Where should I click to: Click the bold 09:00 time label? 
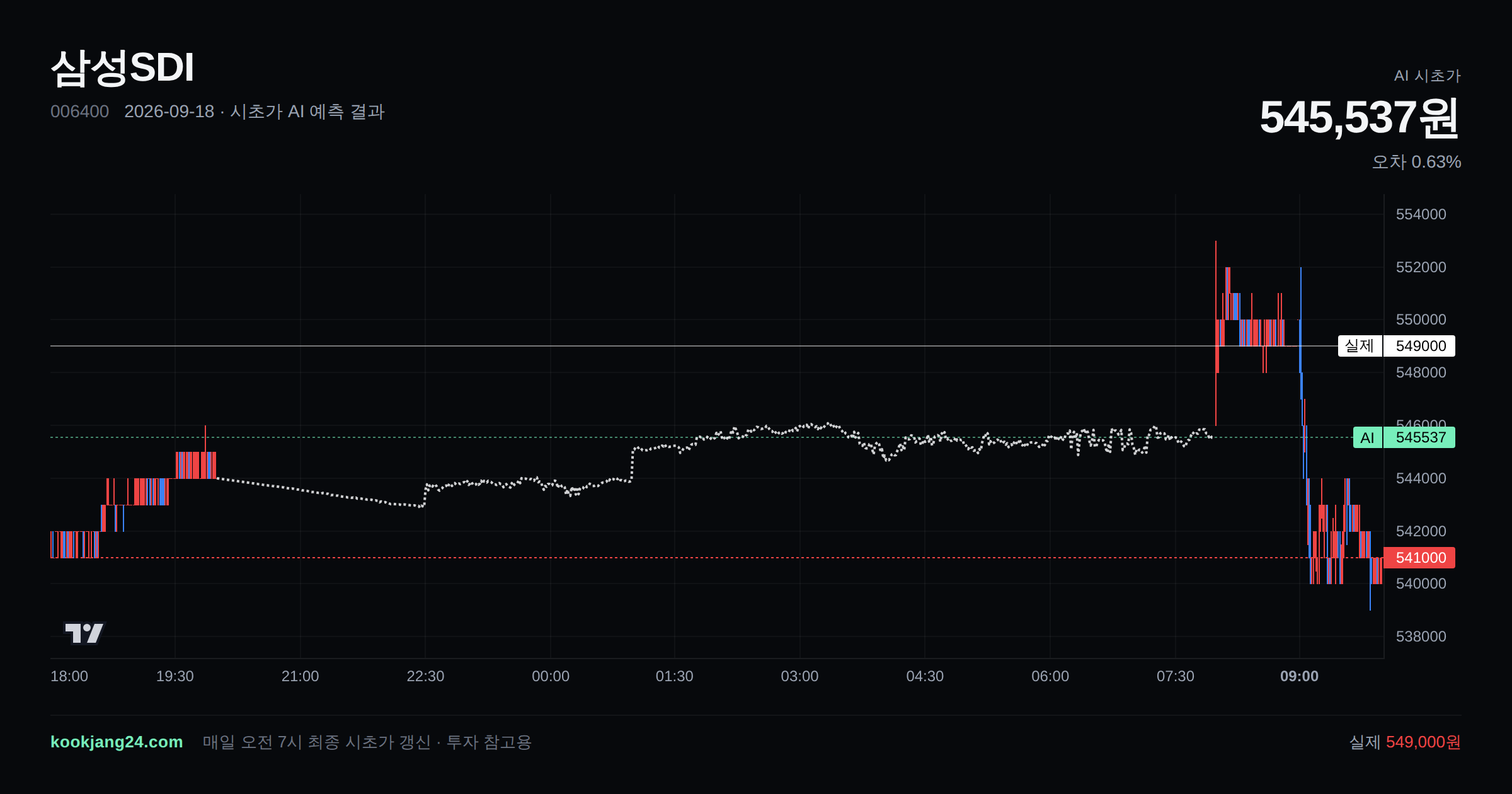(x=1299, y=676)
